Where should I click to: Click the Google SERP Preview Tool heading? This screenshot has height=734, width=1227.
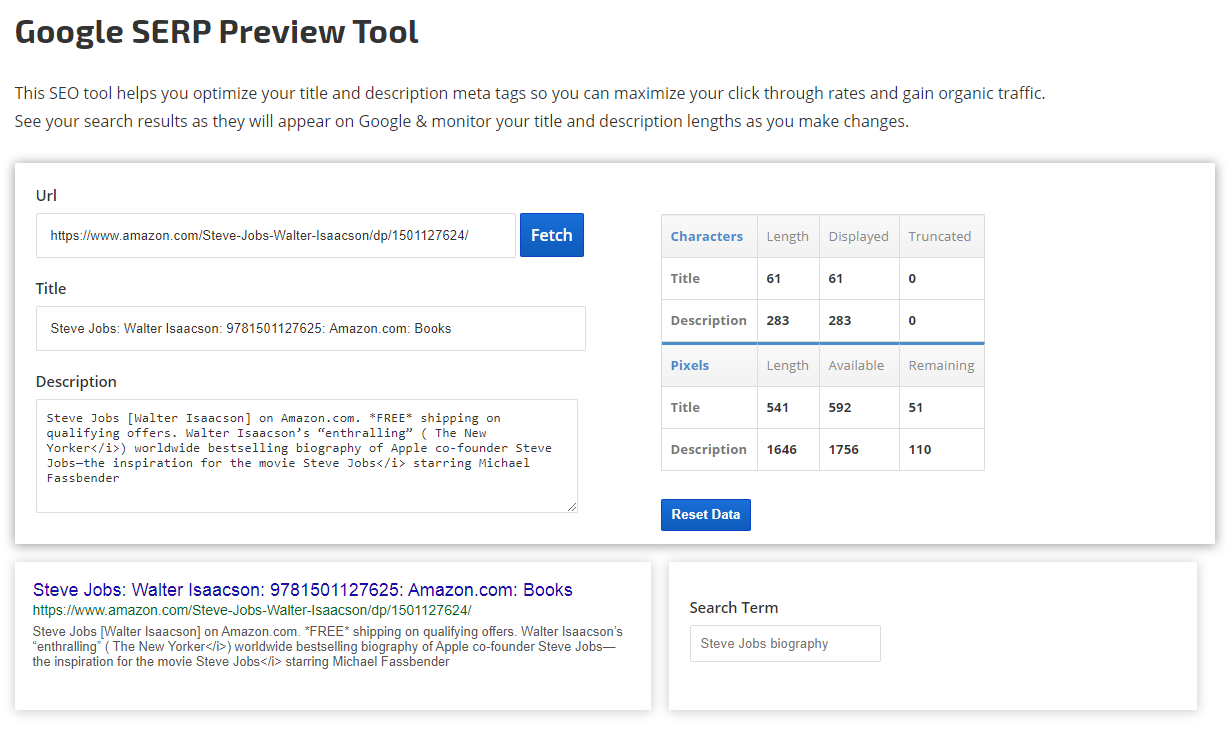[x=217, y=32]
